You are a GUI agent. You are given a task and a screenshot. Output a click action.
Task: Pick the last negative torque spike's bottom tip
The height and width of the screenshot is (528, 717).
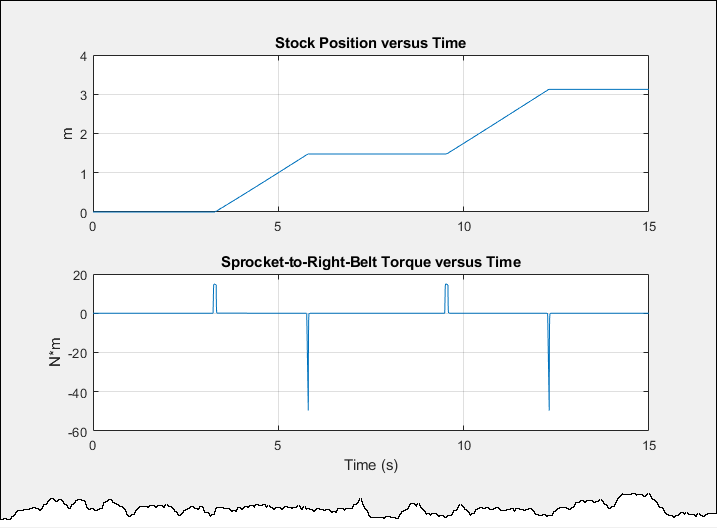click(x=549, y=408)
